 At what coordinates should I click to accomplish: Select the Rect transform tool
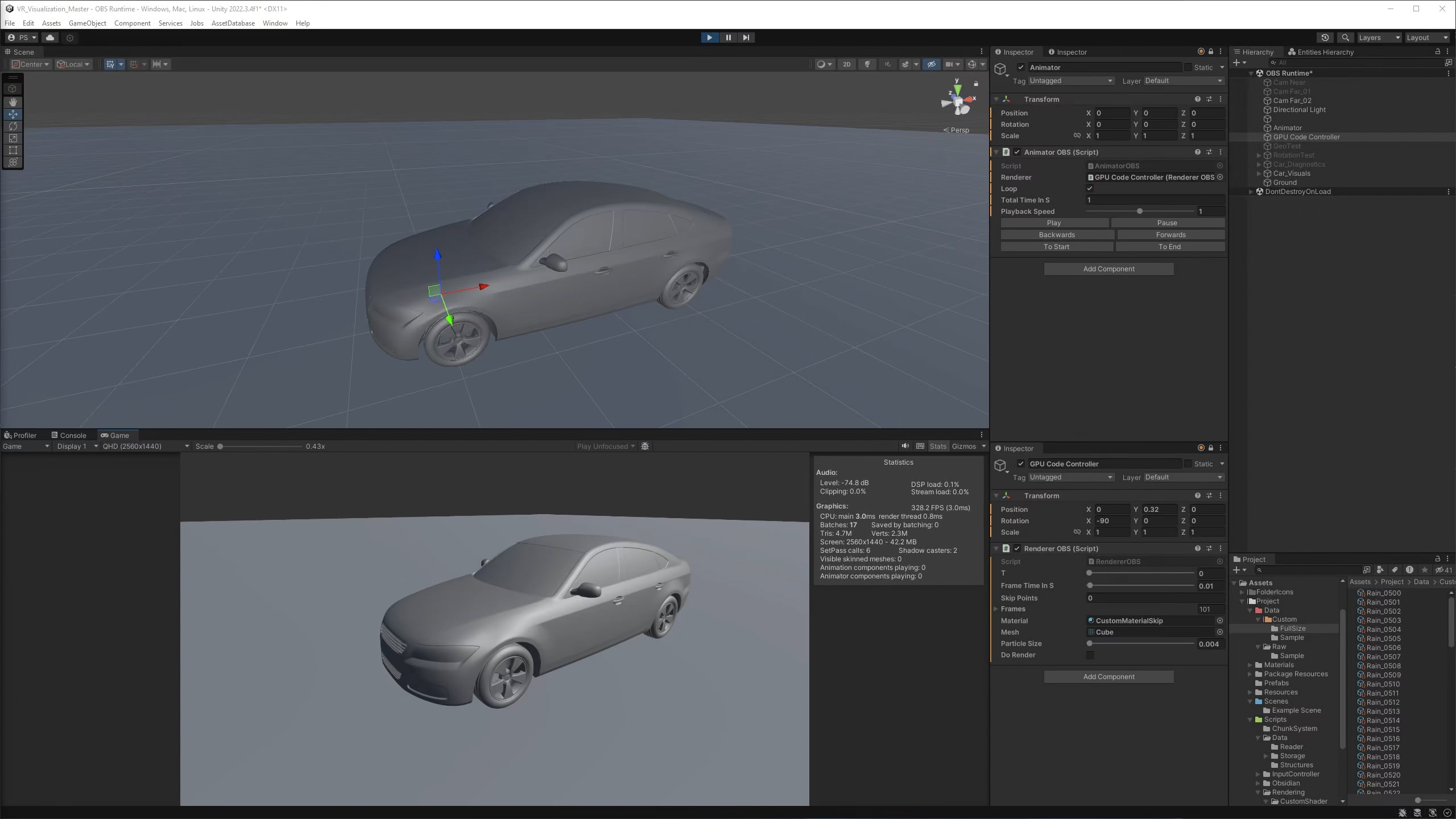tap(13, 150)
